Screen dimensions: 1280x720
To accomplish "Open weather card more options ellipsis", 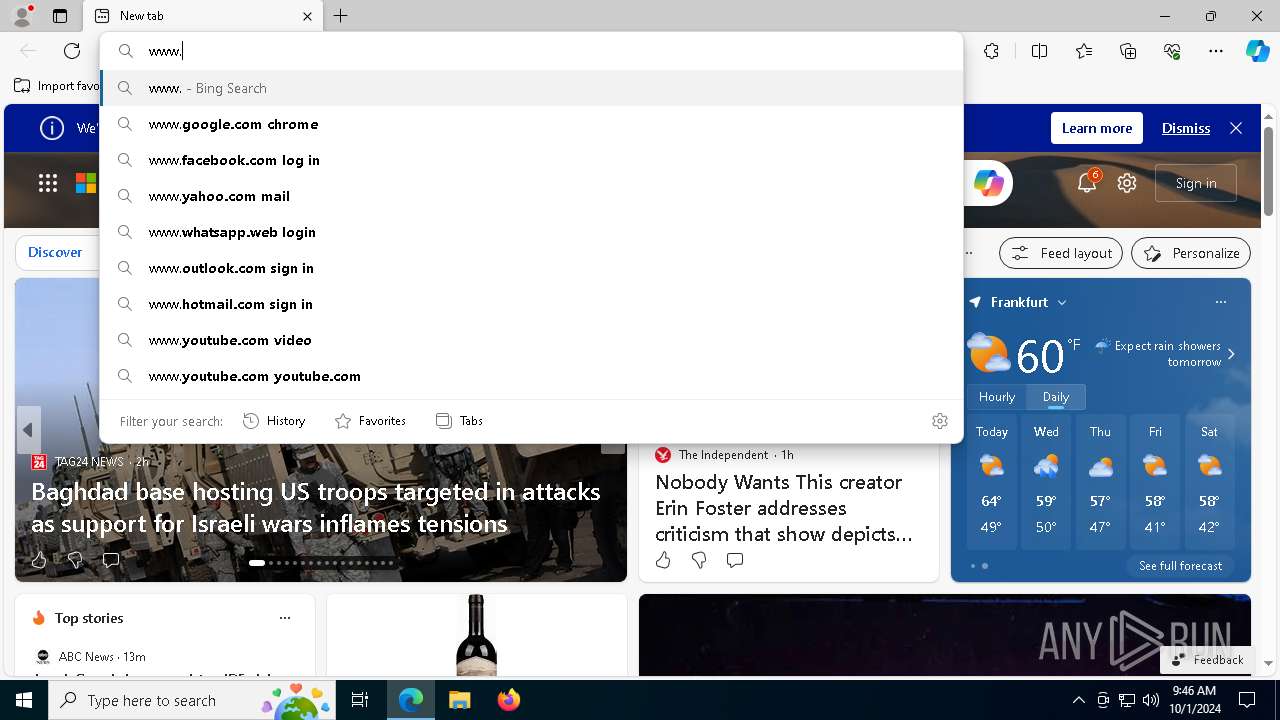I will coord(1220,302).
